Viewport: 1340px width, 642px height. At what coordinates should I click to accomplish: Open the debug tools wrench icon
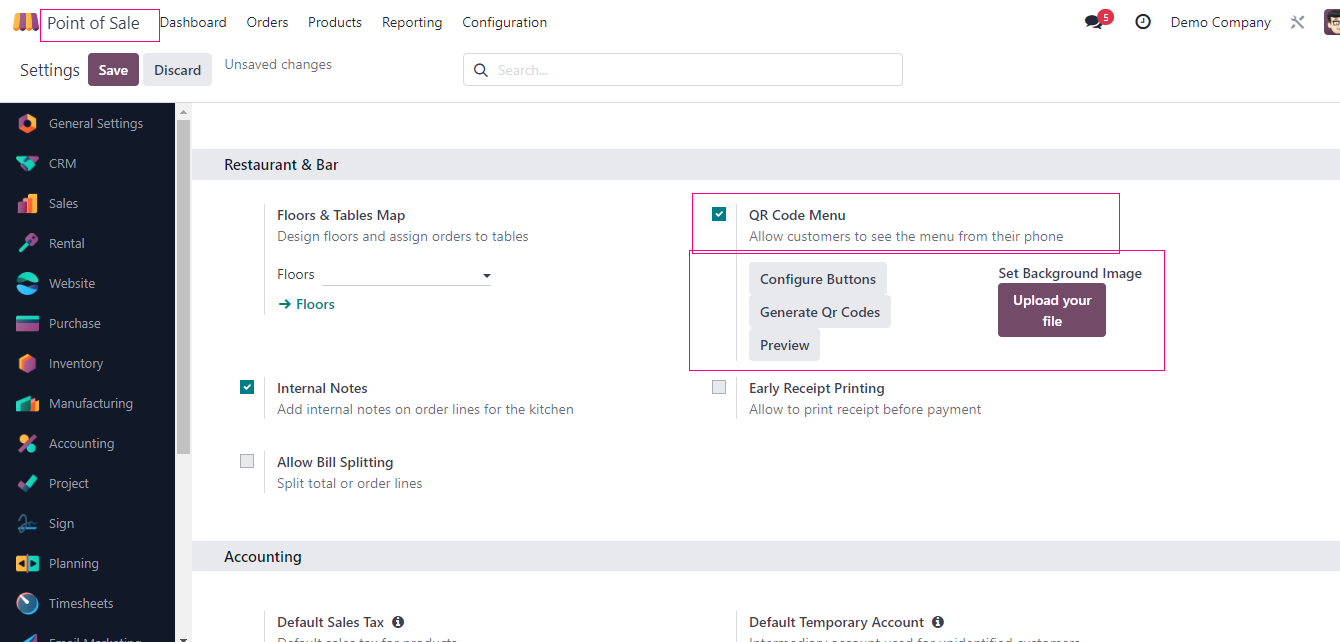pos(1297,22)
